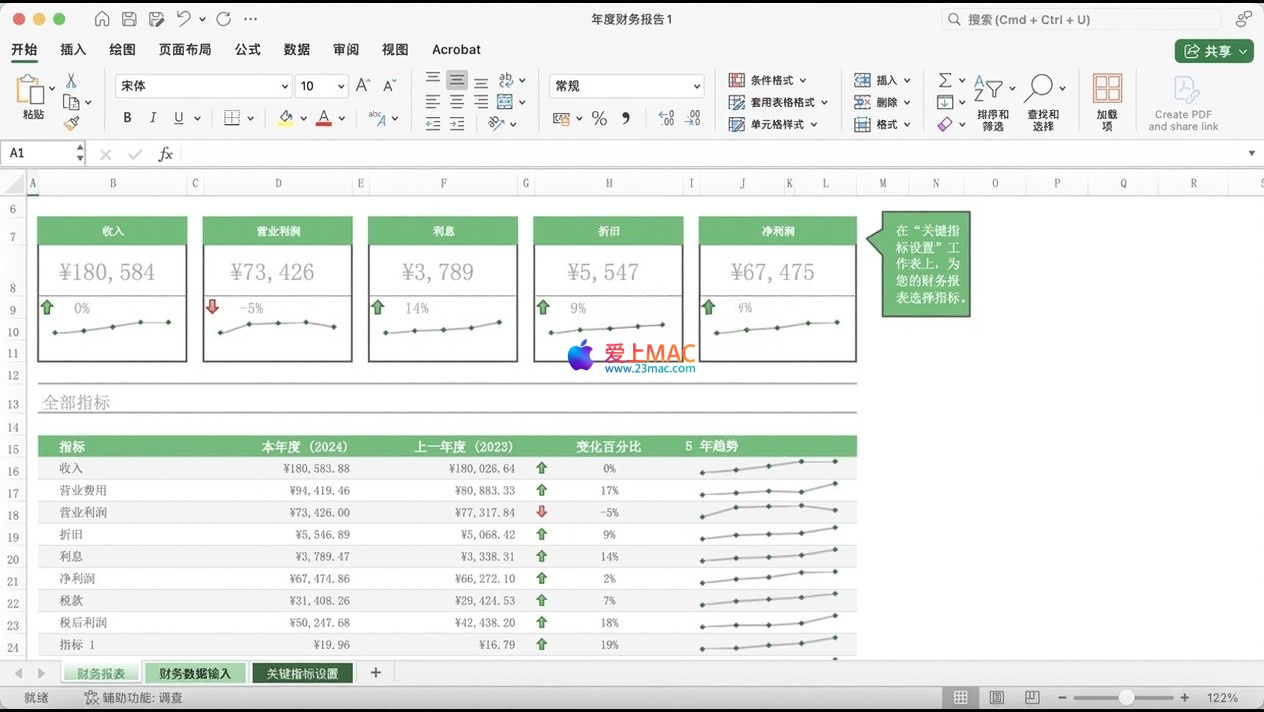1264x712 pixels.
Task: Toggle bold formatting with the B button
Action: [x=127, y=118]
